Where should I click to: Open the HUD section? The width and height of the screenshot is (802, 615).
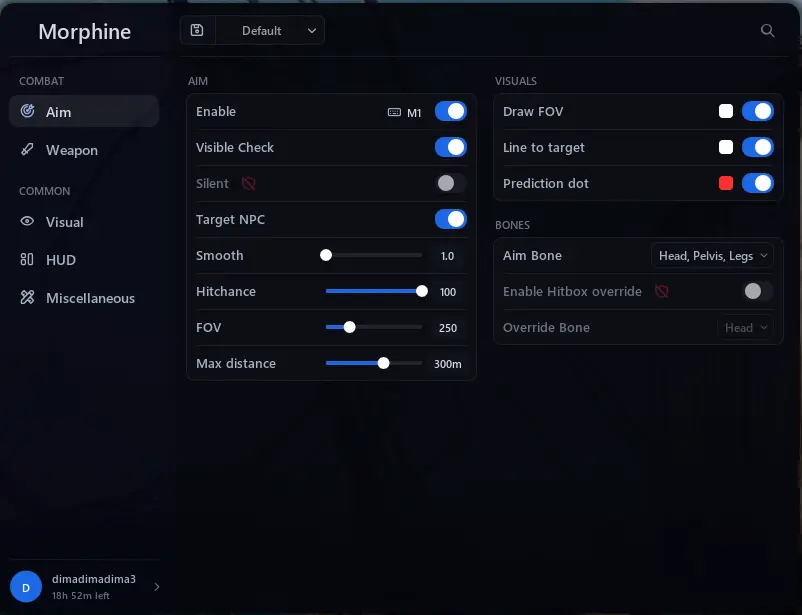pyautogui.click(x=84, y=259)
